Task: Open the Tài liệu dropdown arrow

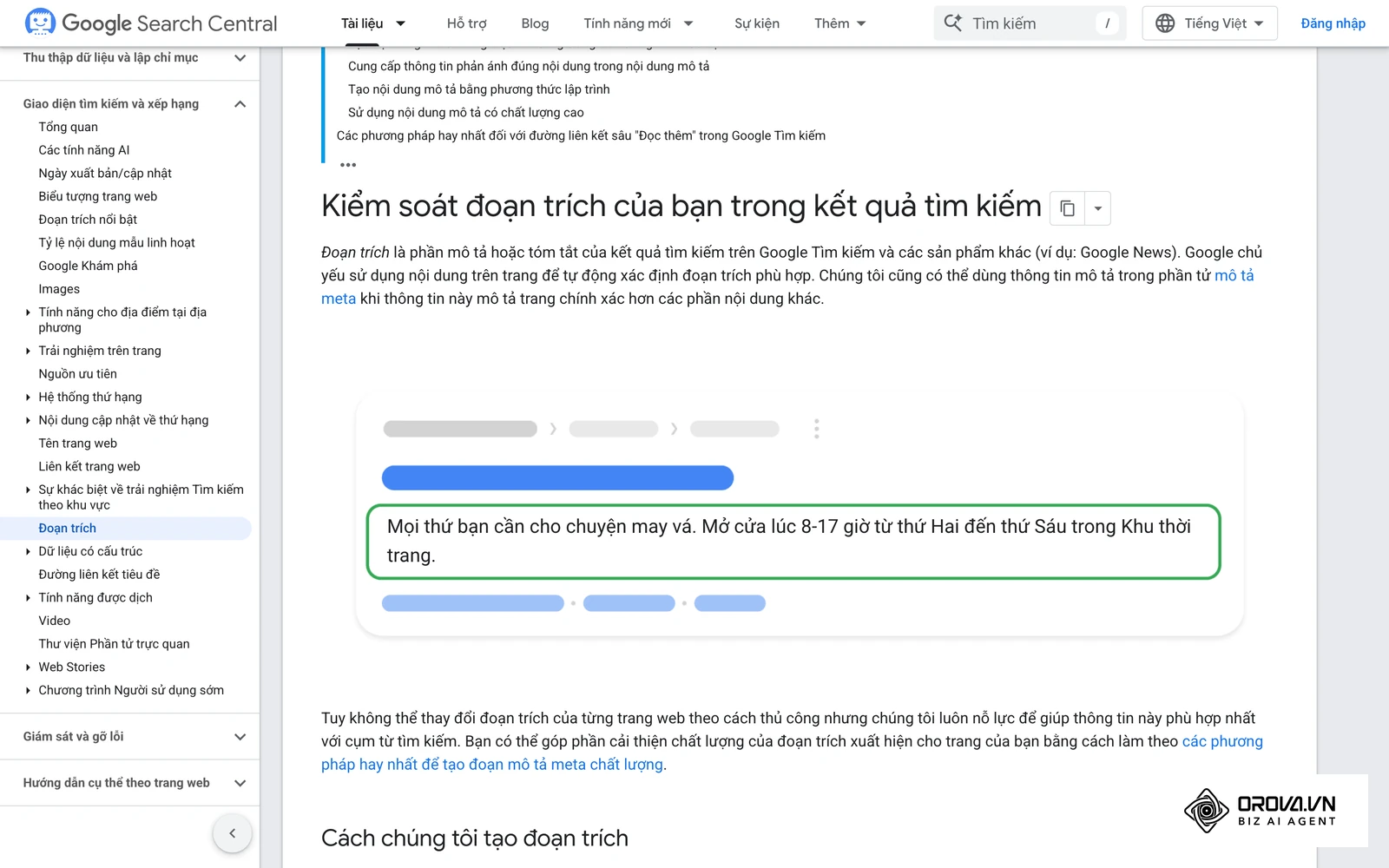Action: [400, 23]
